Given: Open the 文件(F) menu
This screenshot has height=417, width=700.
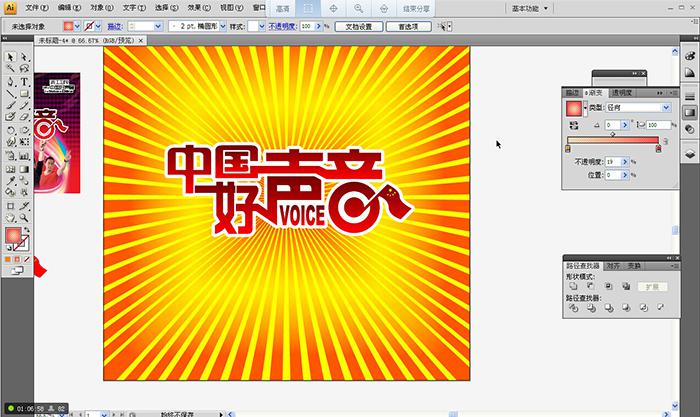Looking at the screenshot, I should point(37,8).
